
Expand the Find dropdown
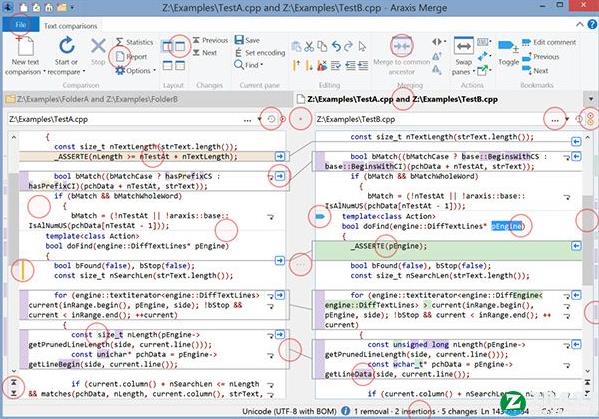pyautogui.click(x=261, y=65)
